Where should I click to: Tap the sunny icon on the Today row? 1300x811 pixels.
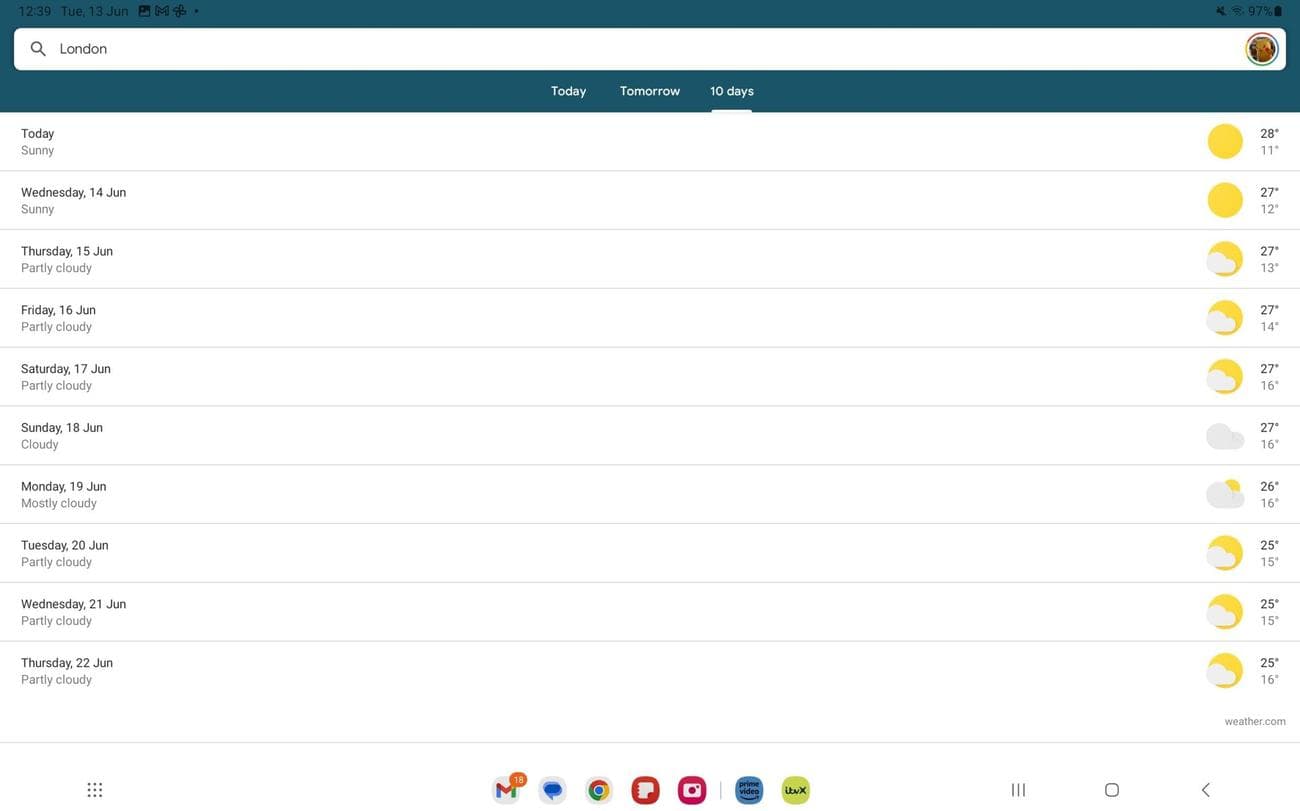coord(1224,140)
